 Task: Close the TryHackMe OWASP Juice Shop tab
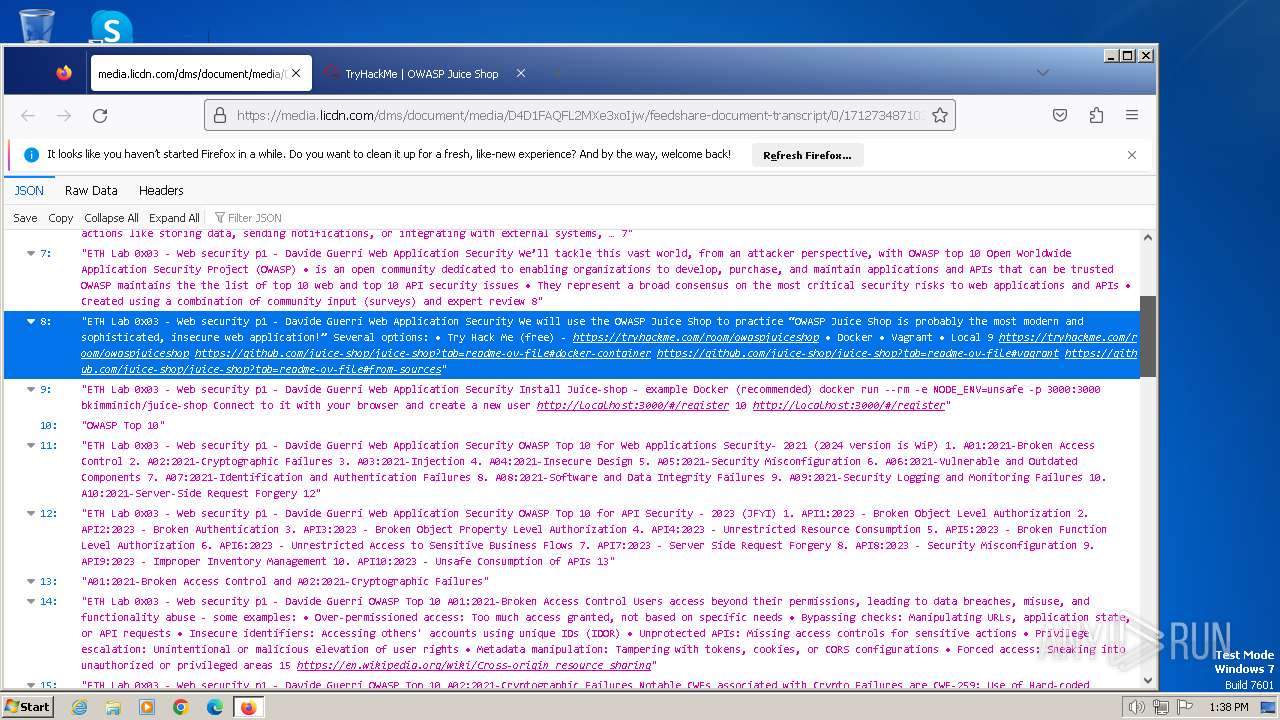click(520, 73)
